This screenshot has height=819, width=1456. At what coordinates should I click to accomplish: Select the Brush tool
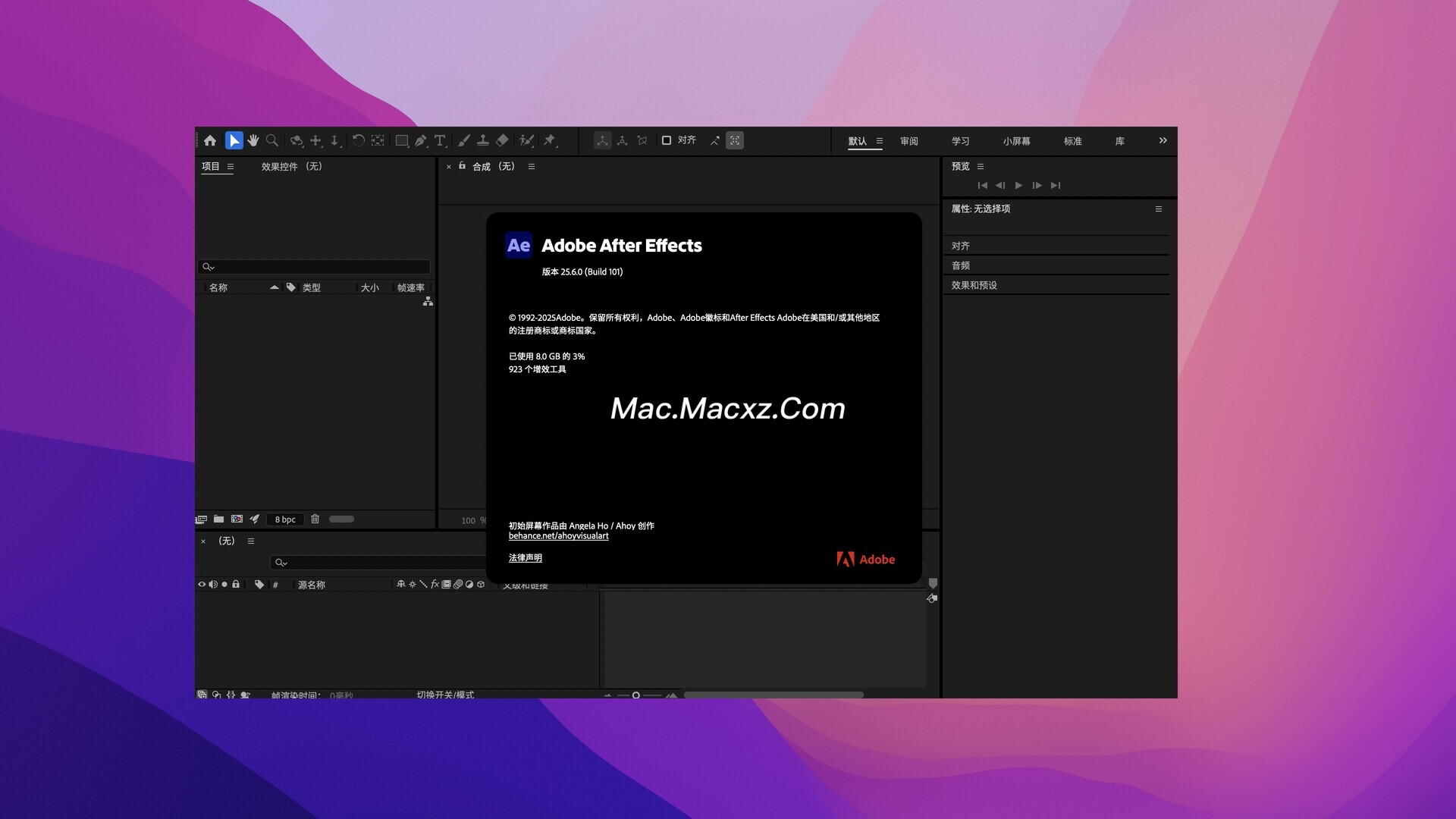tap(463, 140)
